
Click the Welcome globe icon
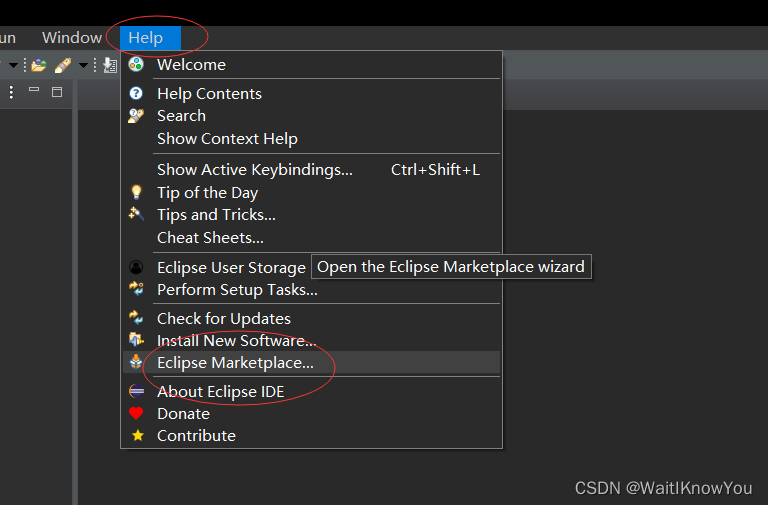[136, 64]
